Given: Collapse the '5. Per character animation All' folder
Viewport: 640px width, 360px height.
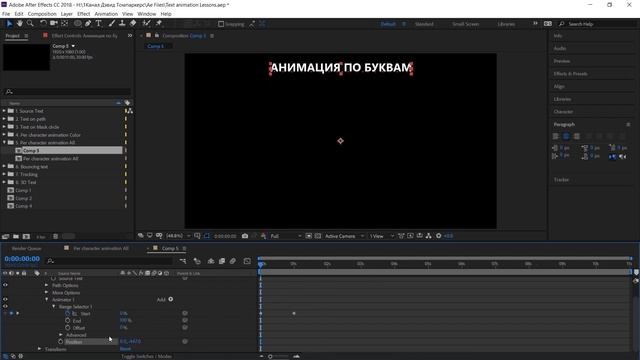Looking at the screenshot, I should point(4,142).
